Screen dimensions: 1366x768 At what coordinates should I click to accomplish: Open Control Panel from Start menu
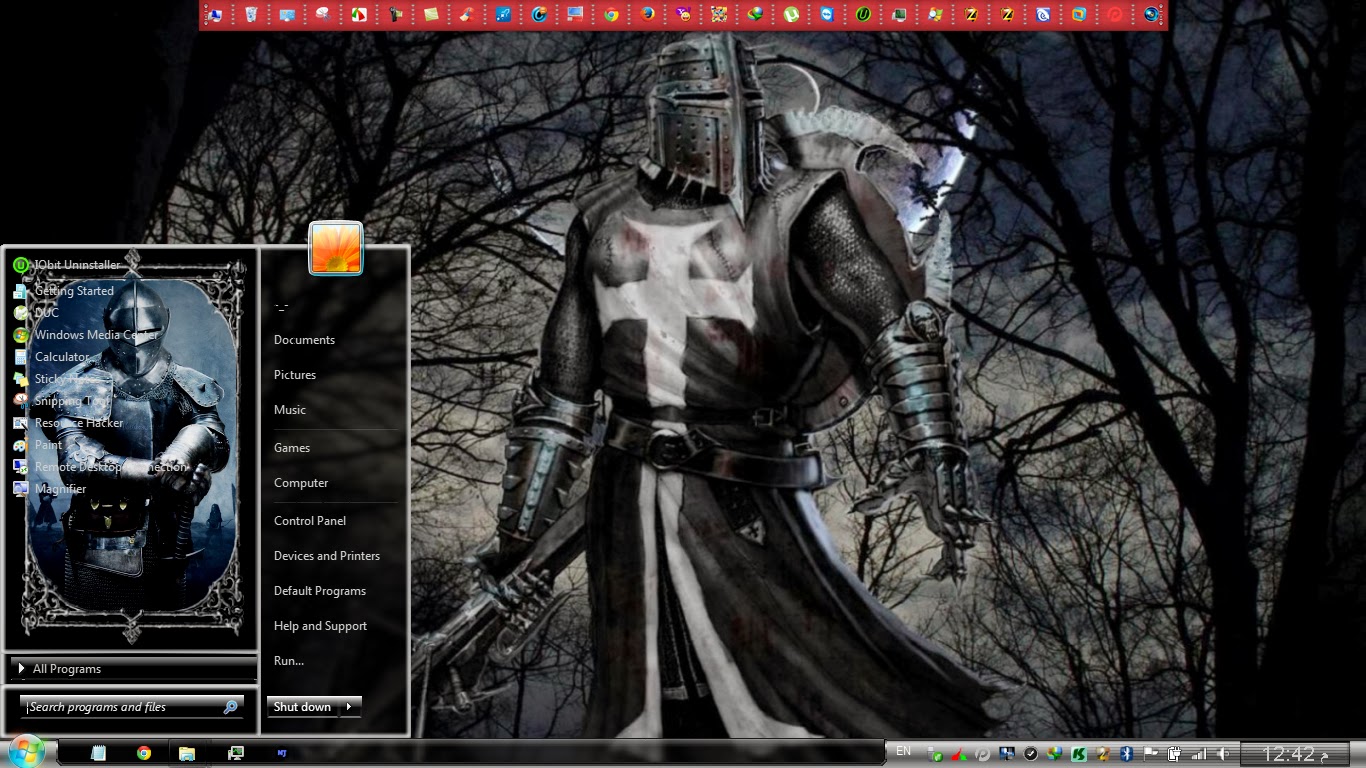point(310,521)
